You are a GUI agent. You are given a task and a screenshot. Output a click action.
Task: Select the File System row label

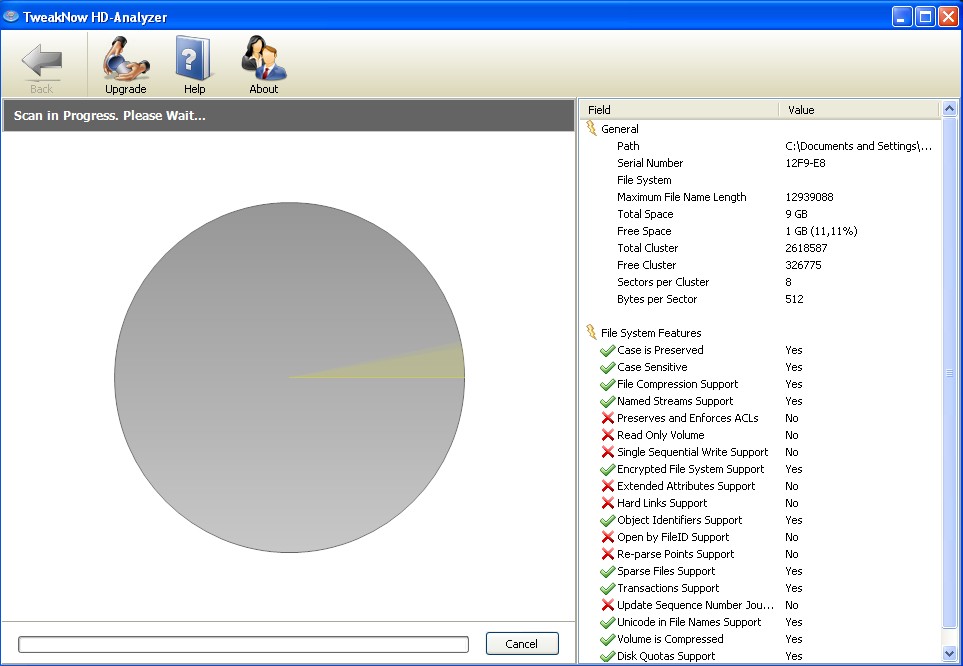click(x=644, y=180)
